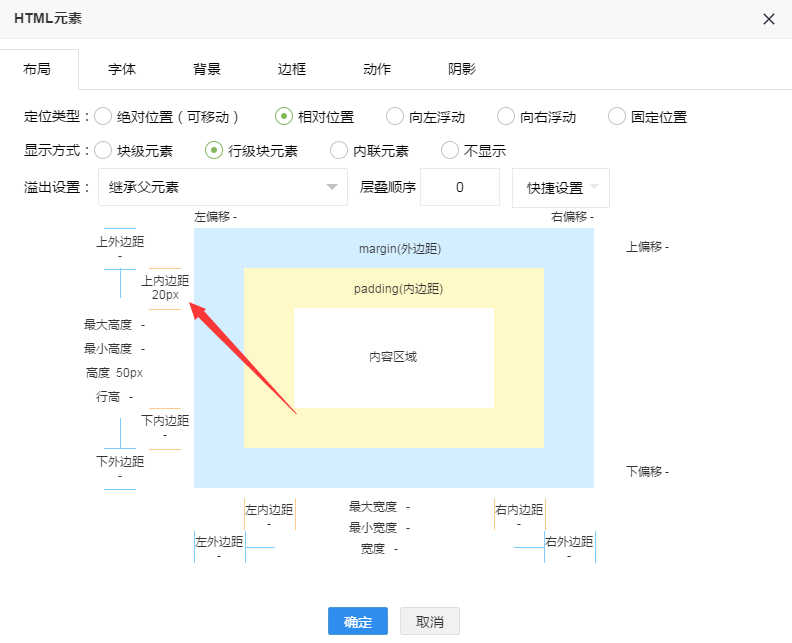Click the 左内边距 value marker
The image size is (792, 643).
pos(269,523)
